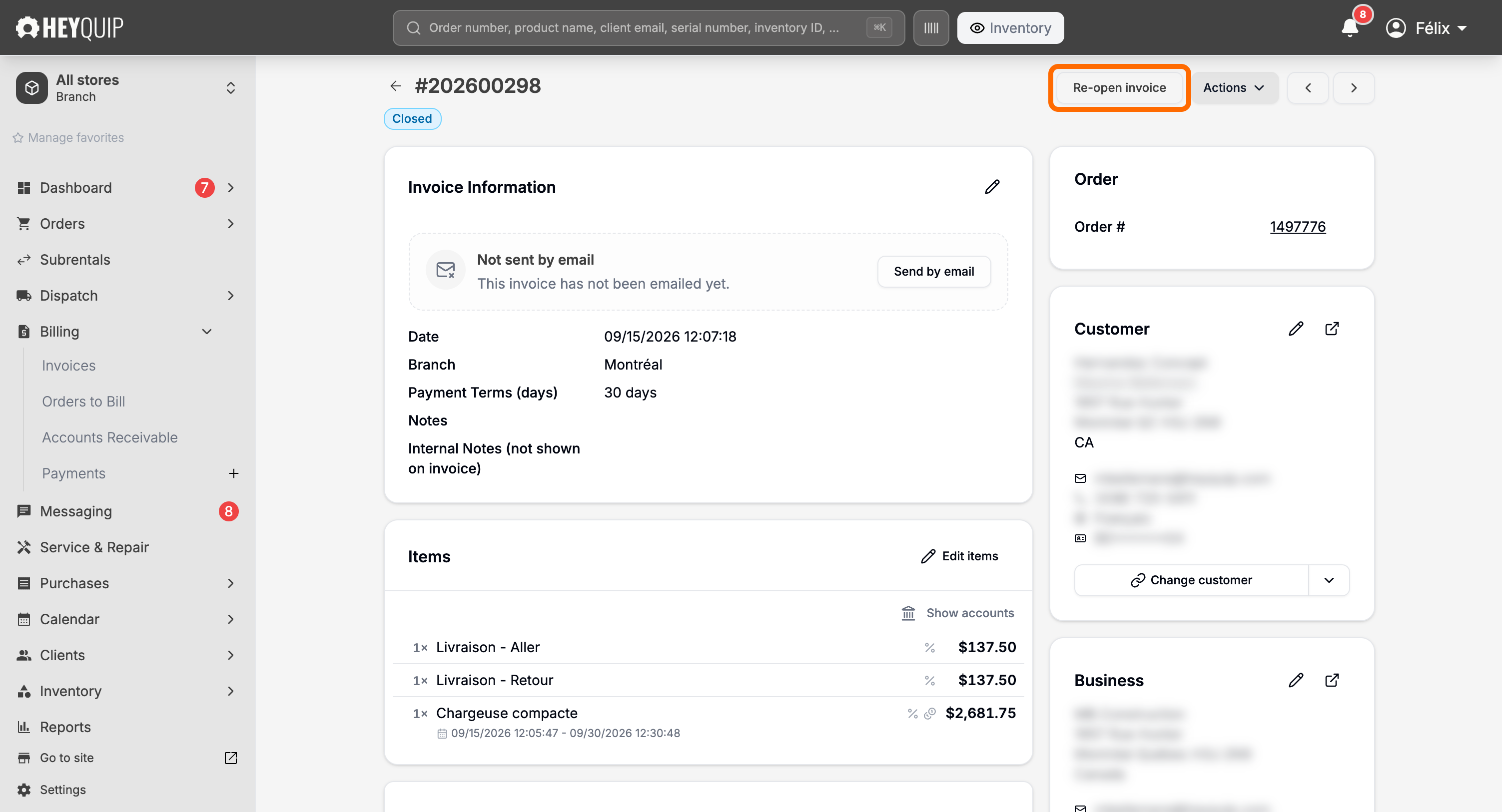
Task: Click linked item icon on Chargeuse compacte
Action: pos(930,714)
